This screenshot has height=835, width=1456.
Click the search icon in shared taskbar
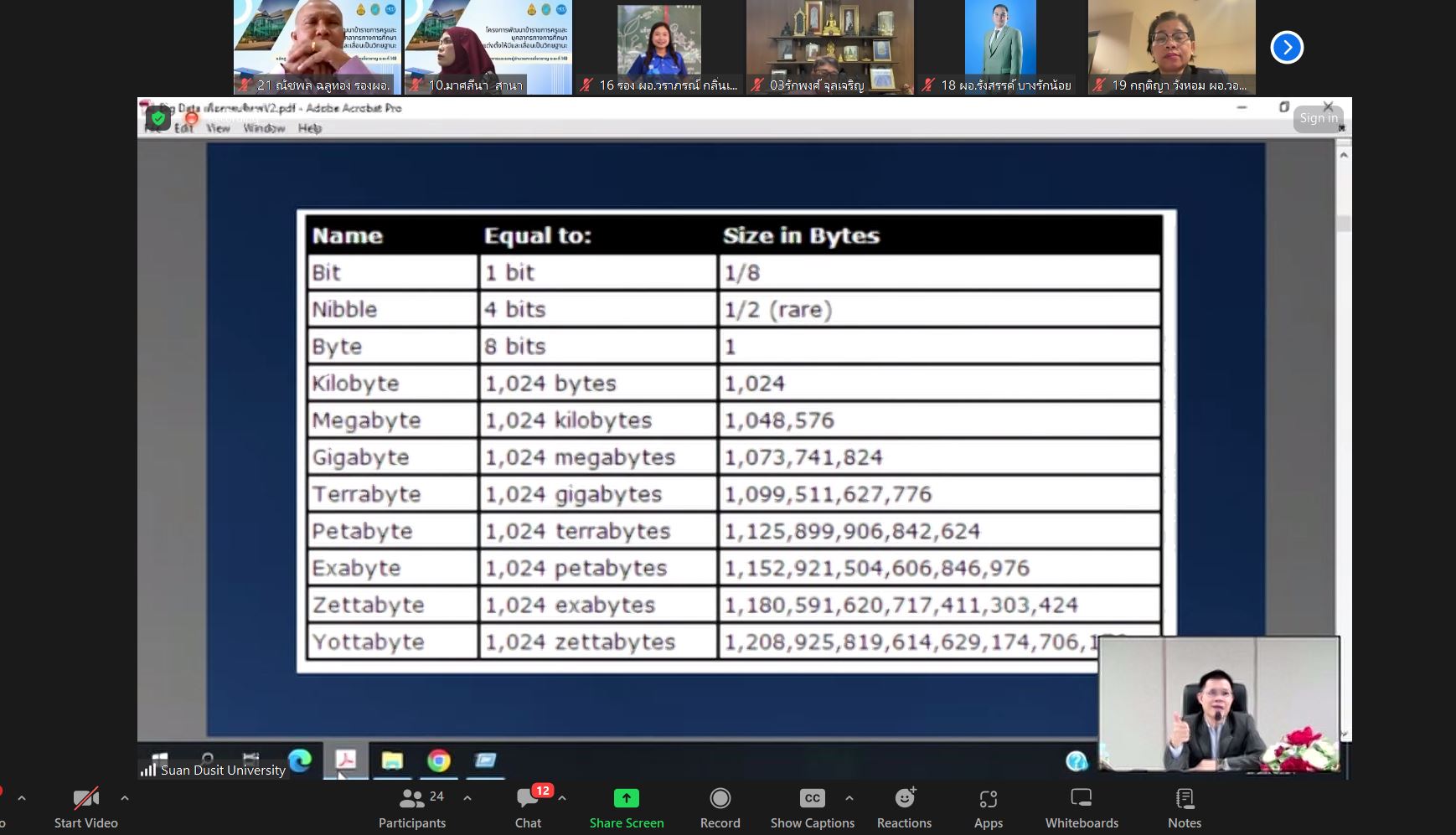(207, 758)
